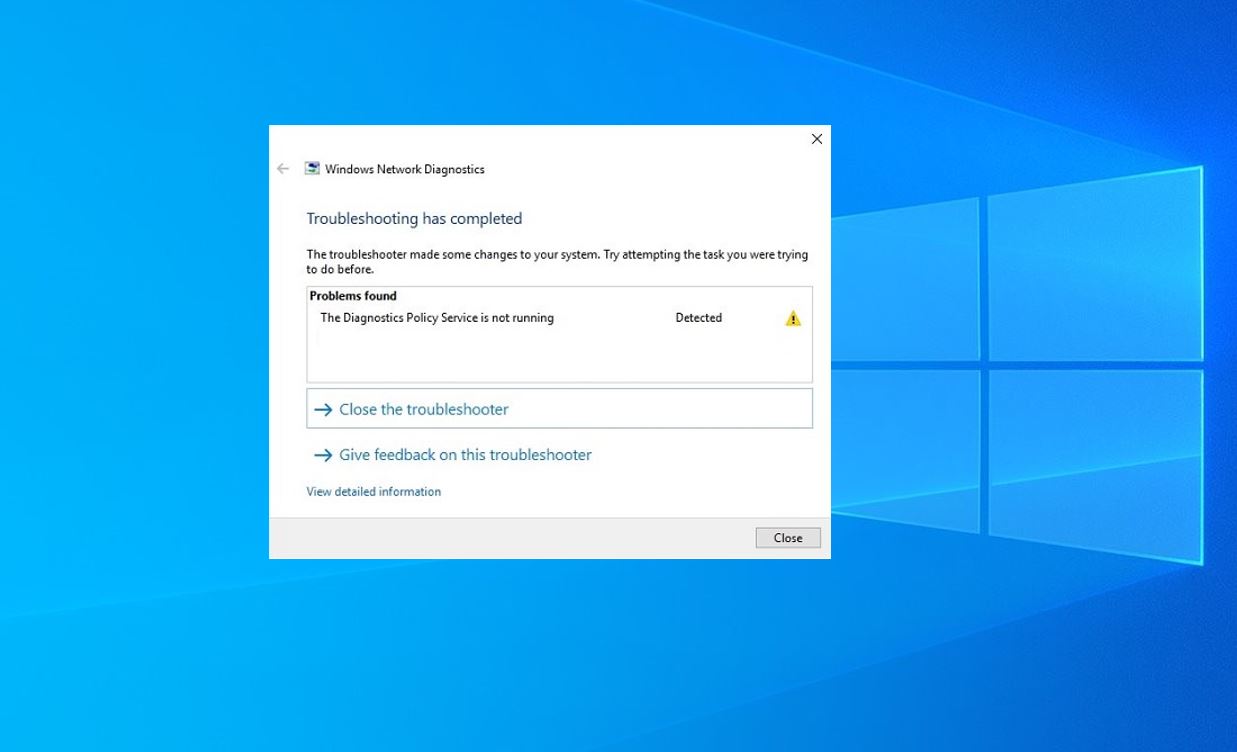
Task: Click the troubleshooter made some changes message
Action: click(557, 262)
